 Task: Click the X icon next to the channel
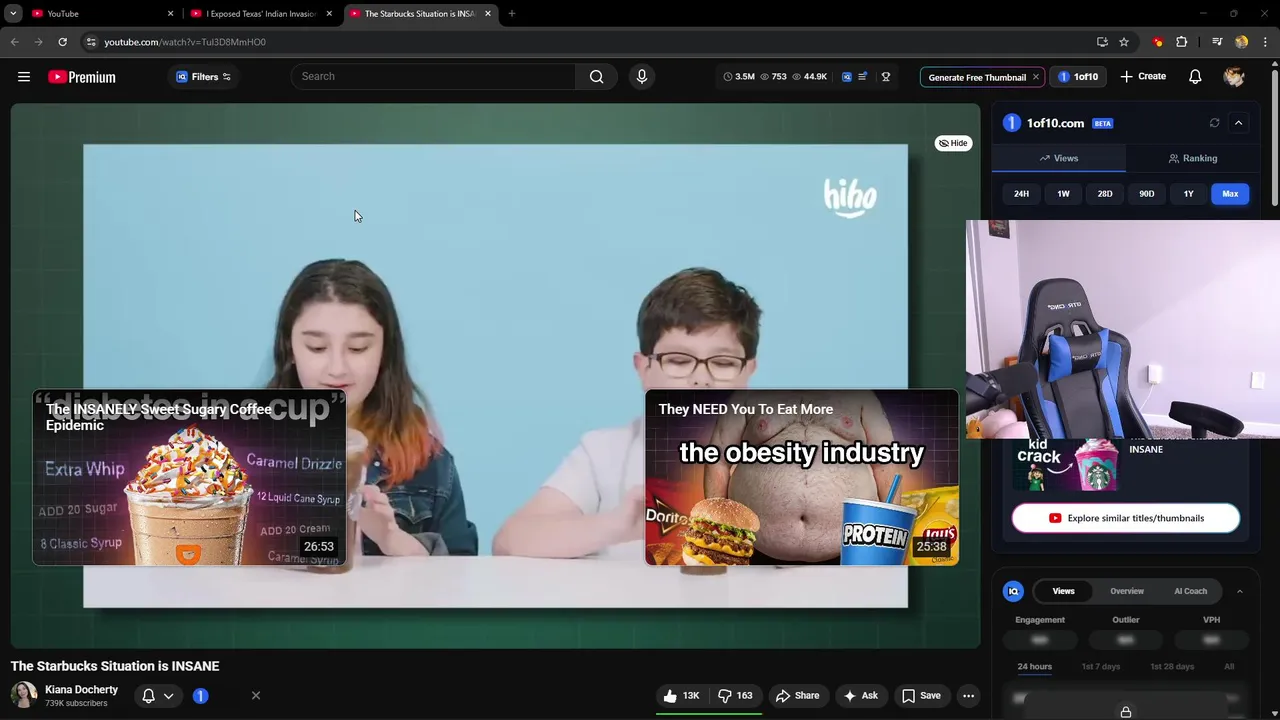click(x=256, y=695)
